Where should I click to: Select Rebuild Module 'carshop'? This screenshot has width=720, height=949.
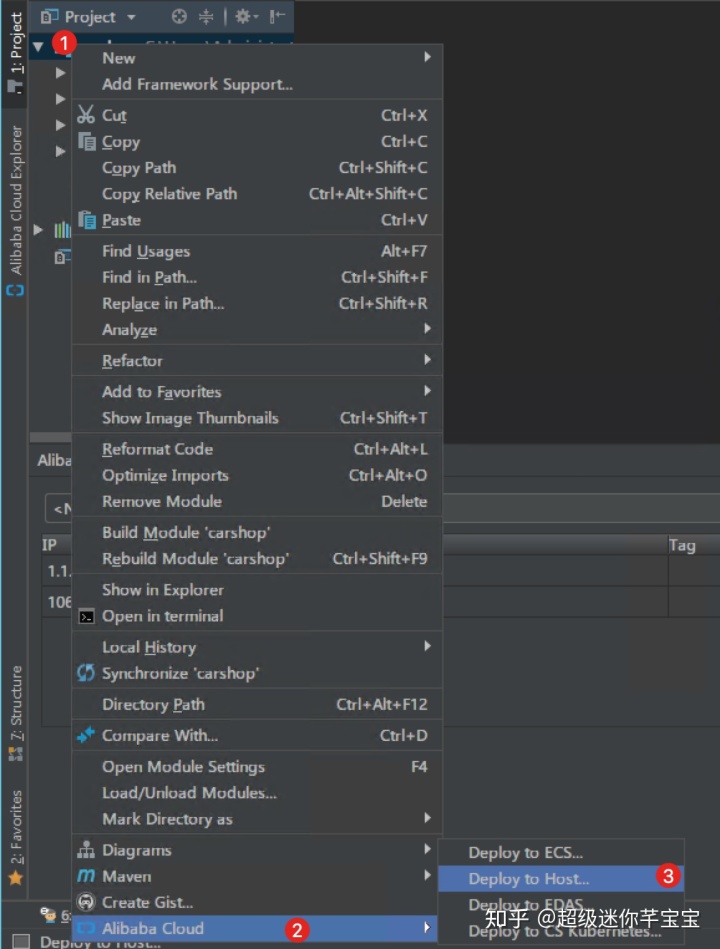point(257,559)
